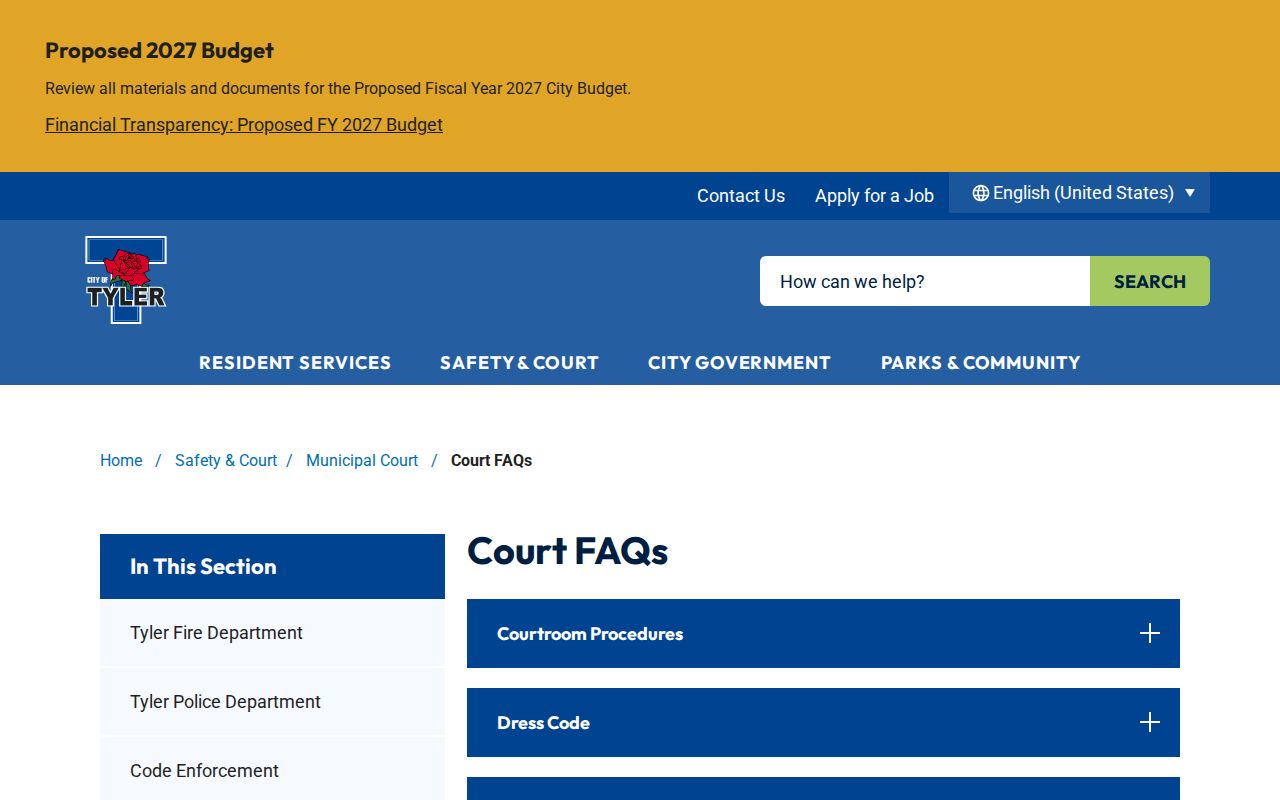This screenshot has width=1280, height=800.
Task: Click the plus icon on Courtroom Procedures
Action: tap(1150, 633)
